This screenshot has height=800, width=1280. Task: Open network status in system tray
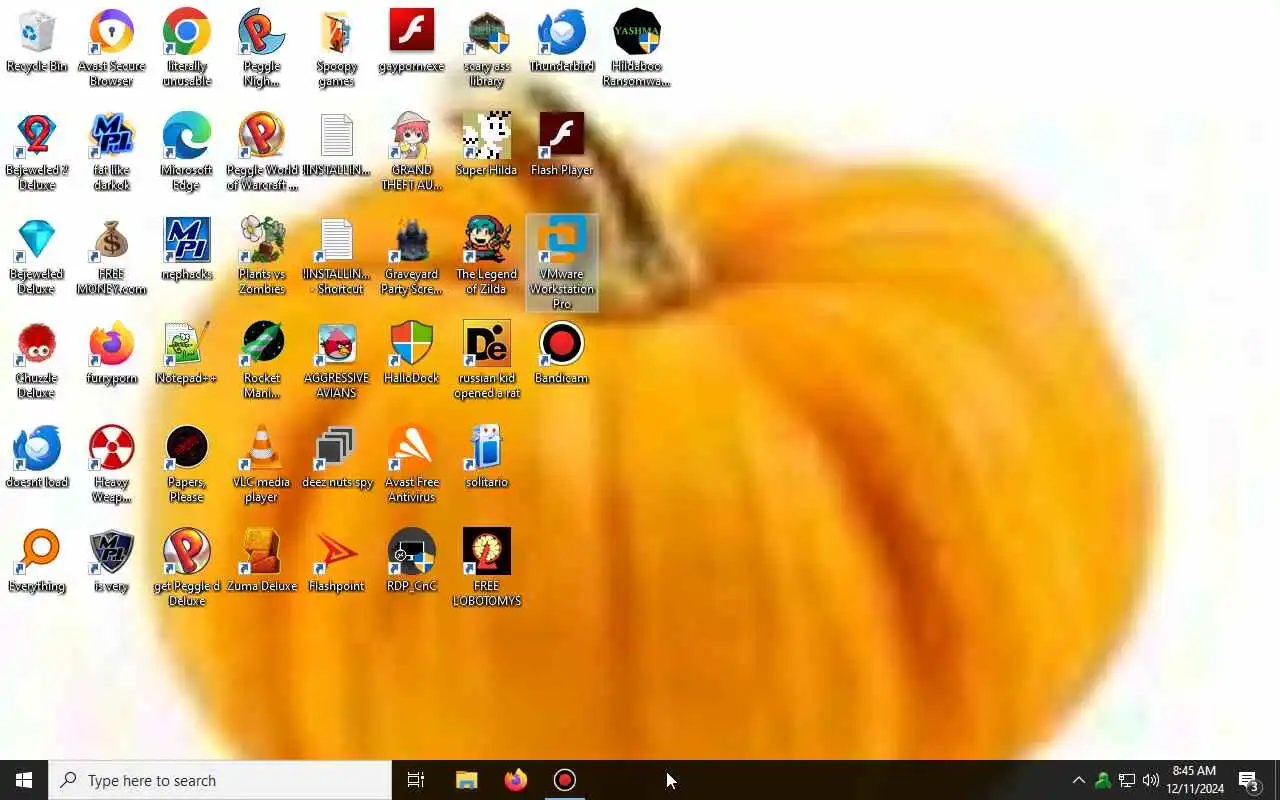[1127, 780]
